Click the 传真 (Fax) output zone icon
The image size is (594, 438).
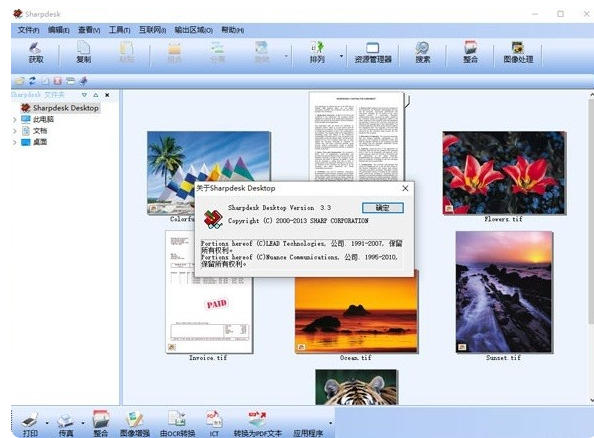point(66,424)
